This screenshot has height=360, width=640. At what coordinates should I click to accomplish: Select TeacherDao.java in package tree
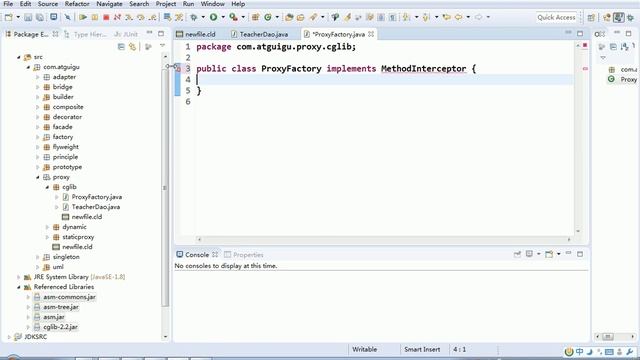click(96, 207)
